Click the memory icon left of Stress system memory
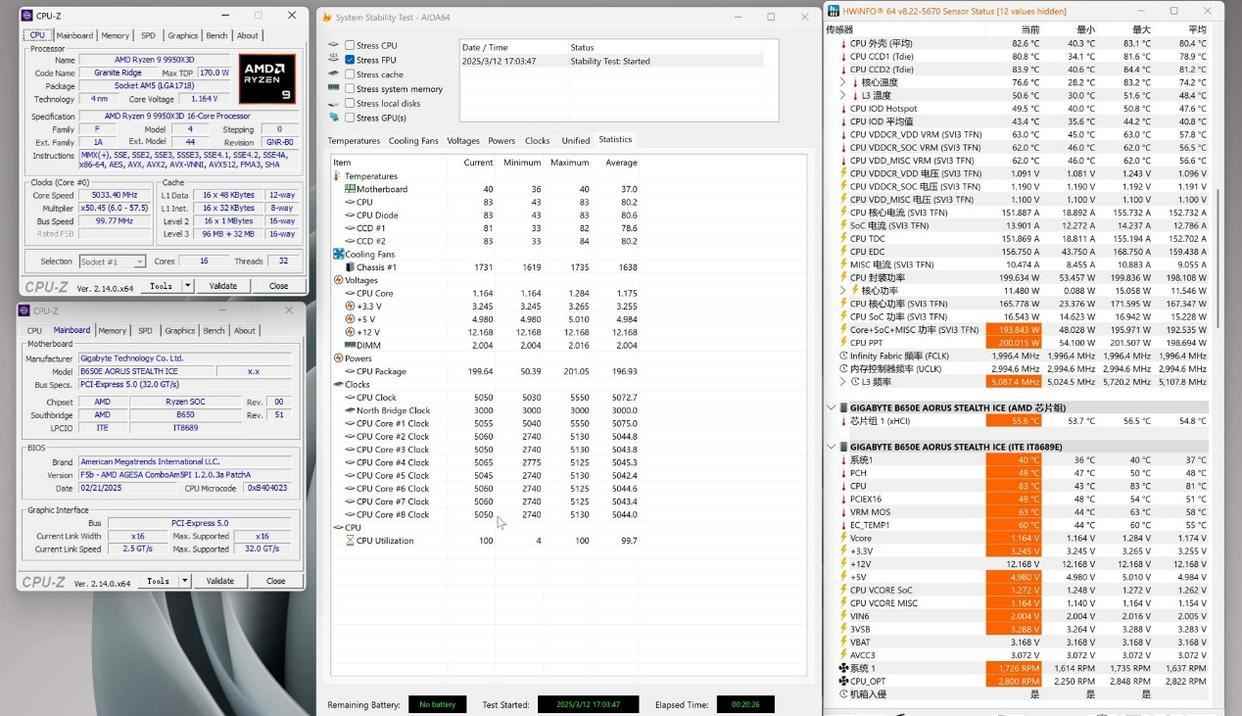This screenshot has height=716, width=1242. 334,88
